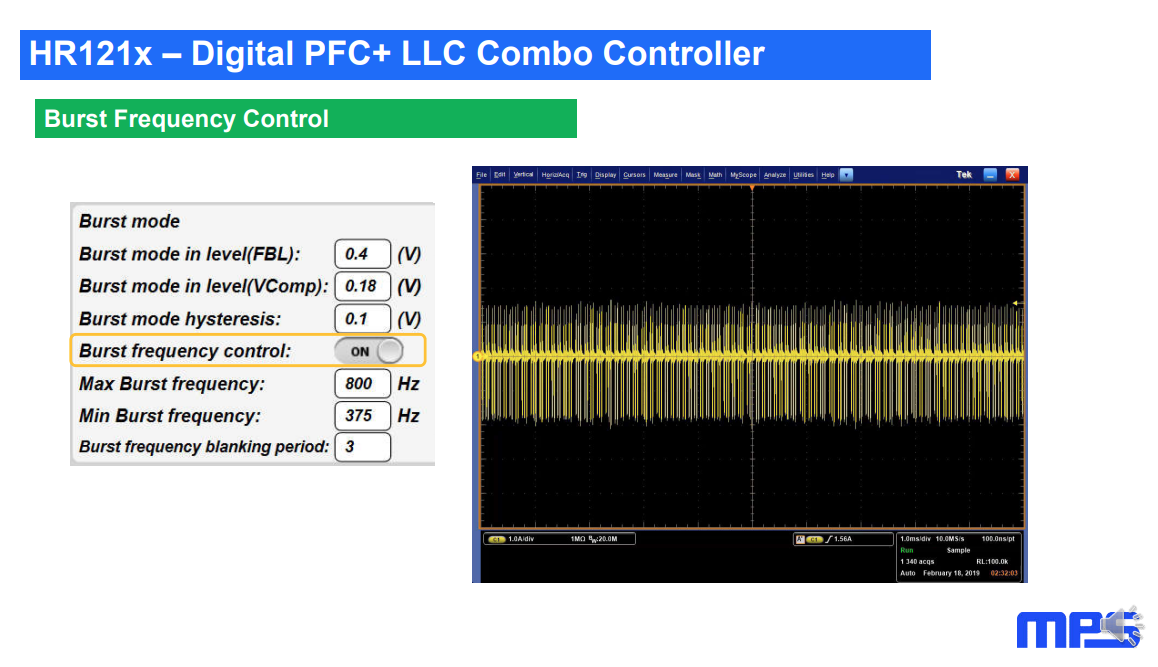Open the Math menu
1158x667 pixels.
click(716, 175)
